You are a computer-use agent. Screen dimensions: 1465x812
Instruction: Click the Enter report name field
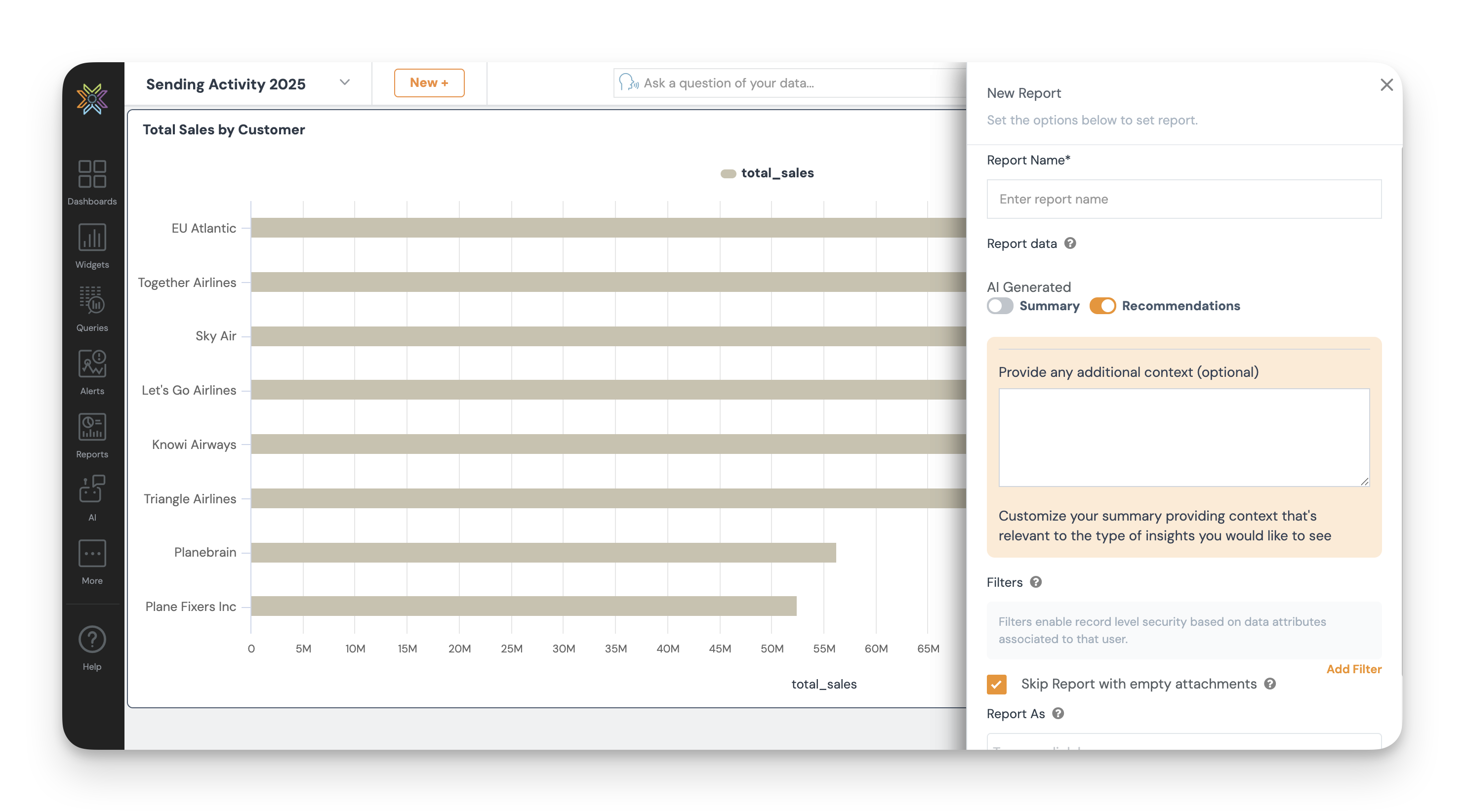pyautogui.click(x=1183, y=199)
